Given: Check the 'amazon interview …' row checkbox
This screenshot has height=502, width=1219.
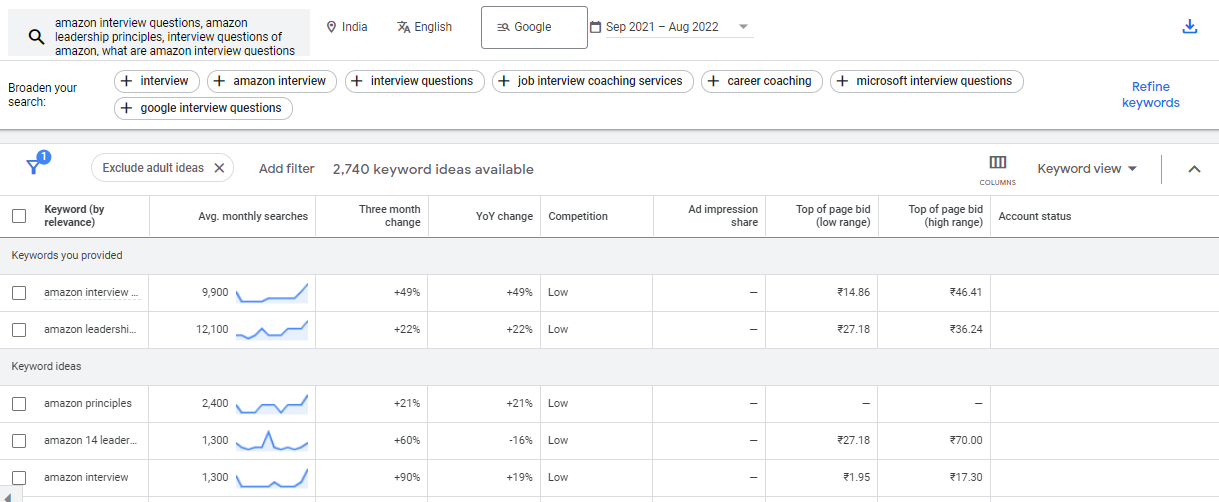Looking at the screenshot, I should click(x=19, y=293).
